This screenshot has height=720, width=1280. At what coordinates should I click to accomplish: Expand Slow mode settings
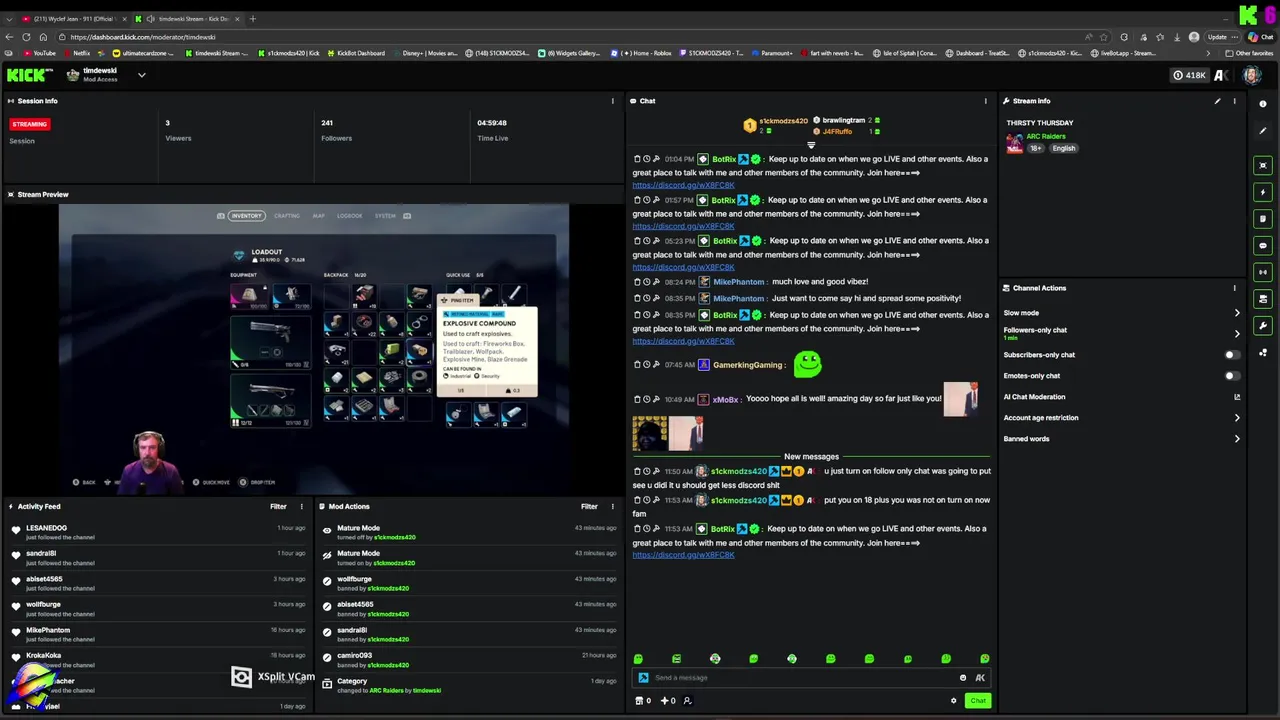coord(1121,313)
